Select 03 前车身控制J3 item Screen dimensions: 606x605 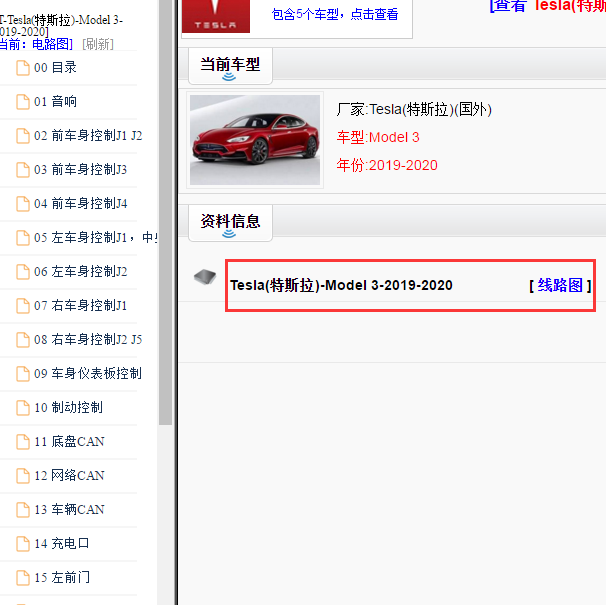80,170
